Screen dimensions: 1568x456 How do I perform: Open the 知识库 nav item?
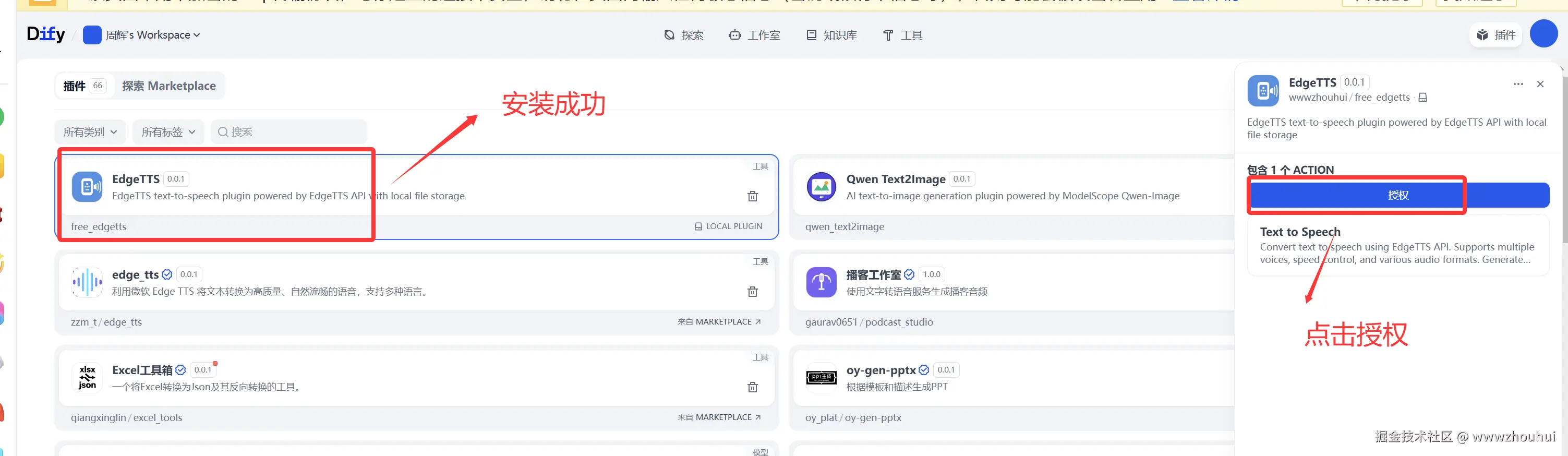tap(831, 35)
